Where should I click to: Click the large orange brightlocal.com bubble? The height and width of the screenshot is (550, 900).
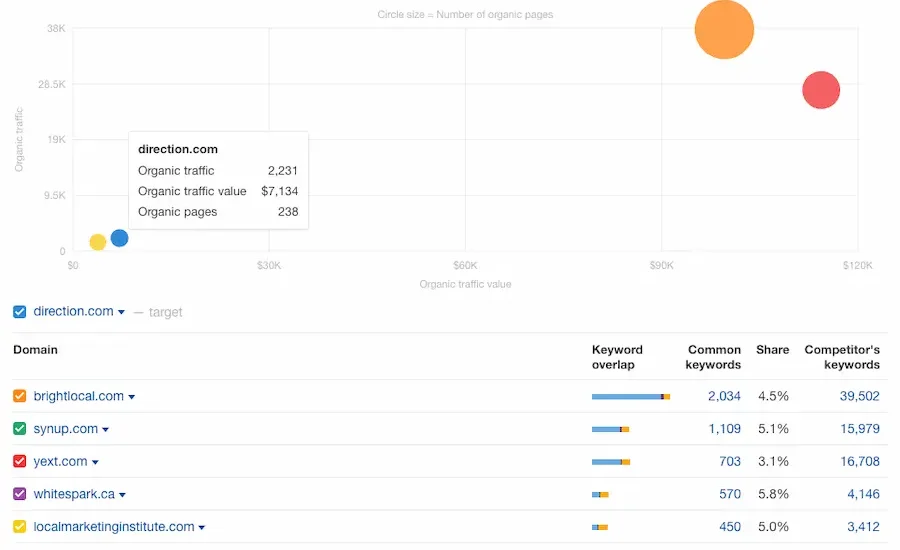pyautogui.click(x=724, y=29)
